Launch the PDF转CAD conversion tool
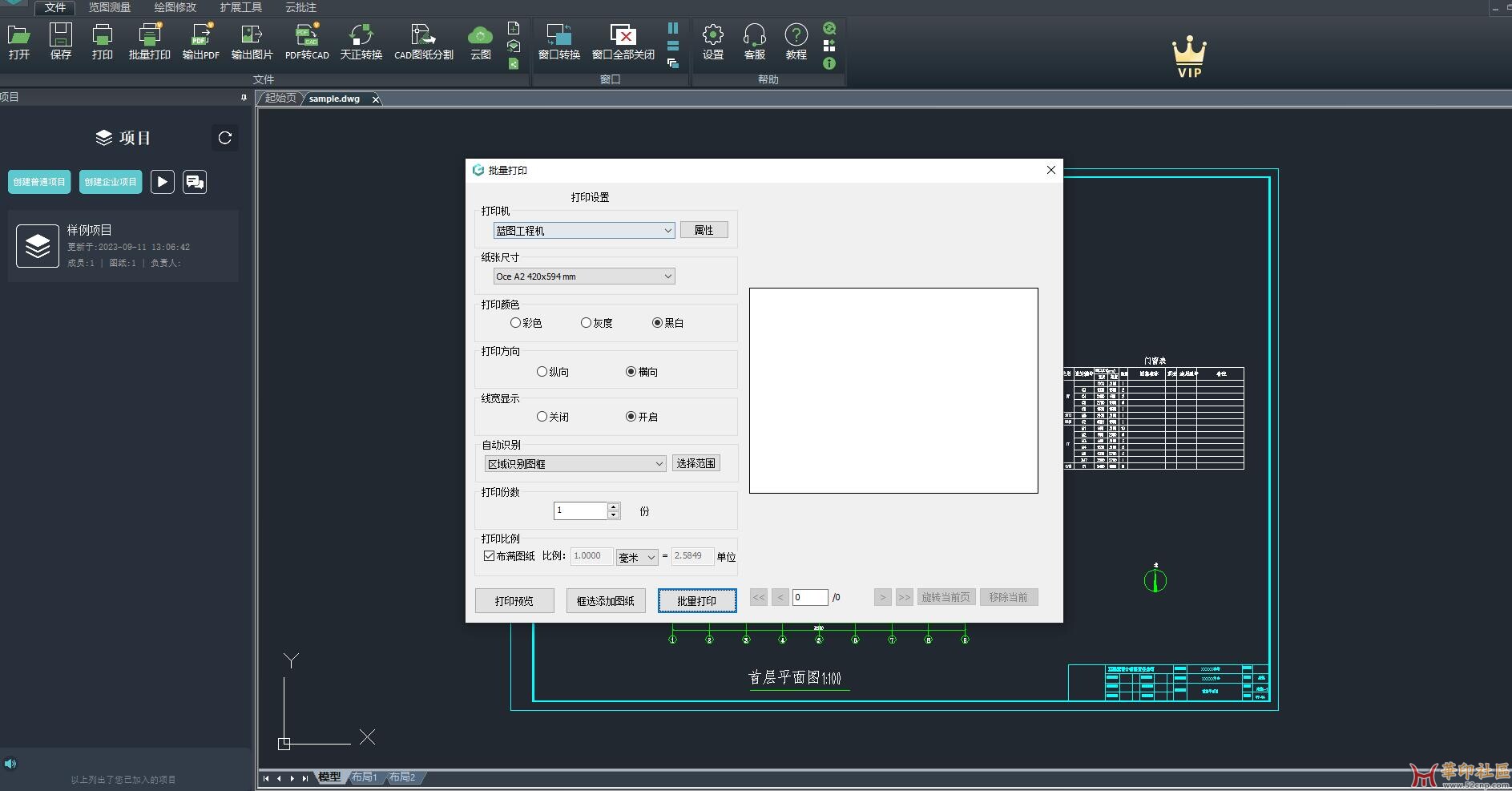1512x791 pixels. (307, 40)
